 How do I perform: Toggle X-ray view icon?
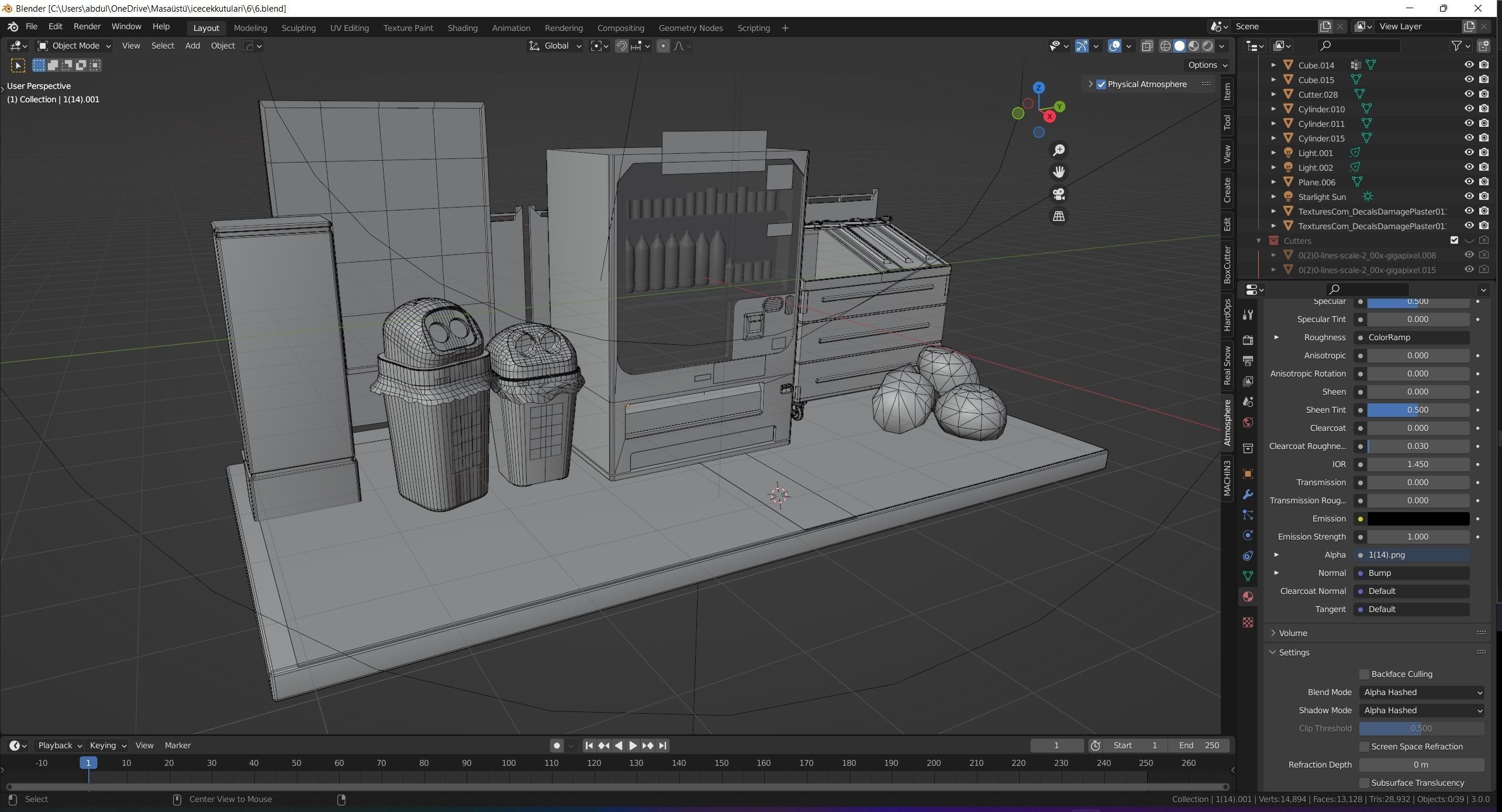point(1147,46)
